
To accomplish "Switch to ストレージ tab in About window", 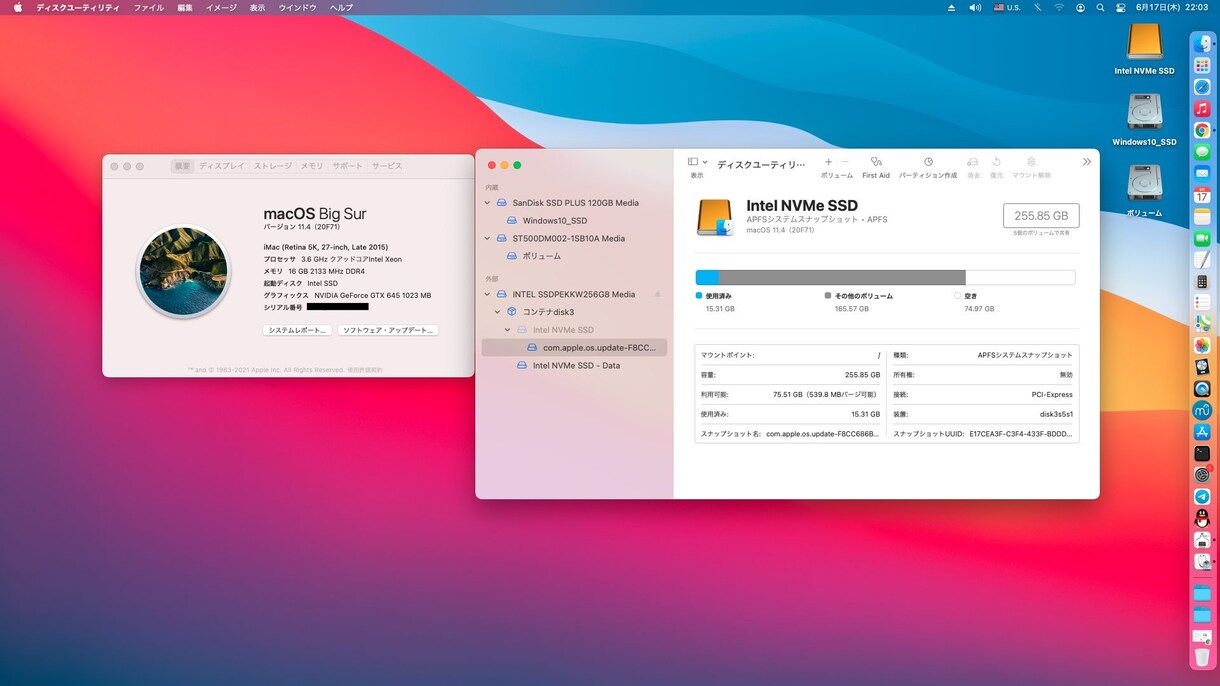I will [x=272, y=166].
